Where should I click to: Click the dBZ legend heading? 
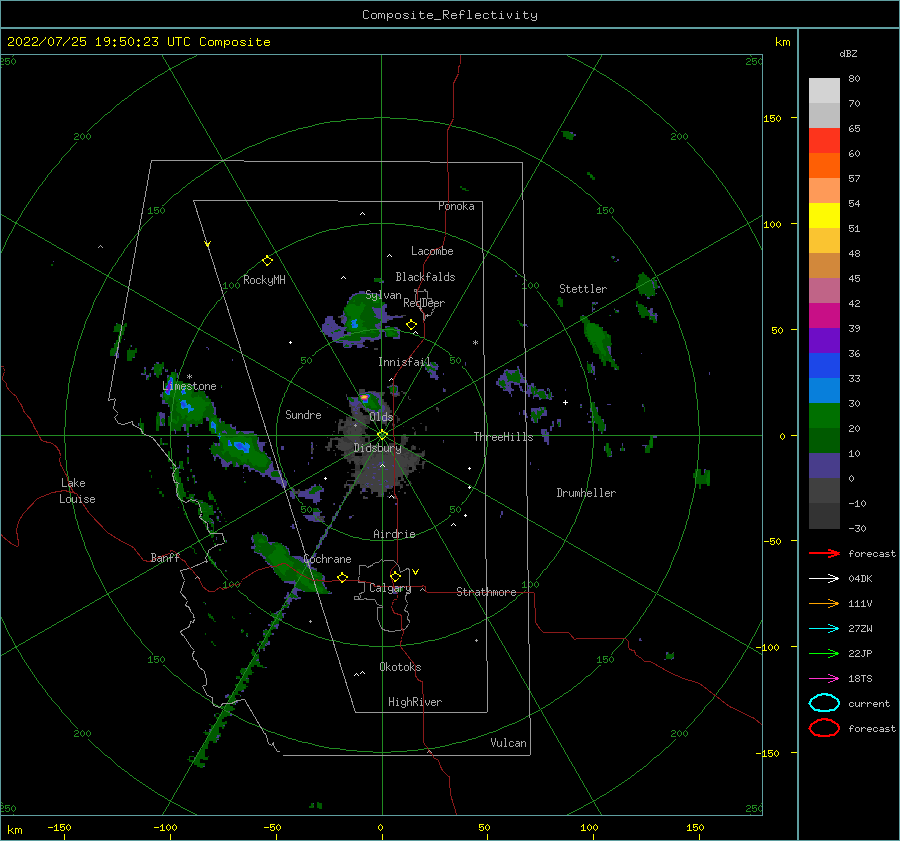pyautogui.click(x=848, y=54)
